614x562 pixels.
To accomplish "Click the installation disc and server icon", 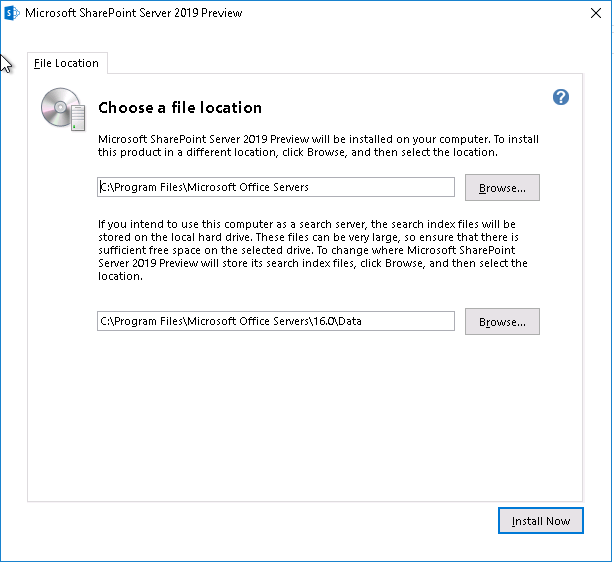I will pyautogui.click(x=63, y=109).
